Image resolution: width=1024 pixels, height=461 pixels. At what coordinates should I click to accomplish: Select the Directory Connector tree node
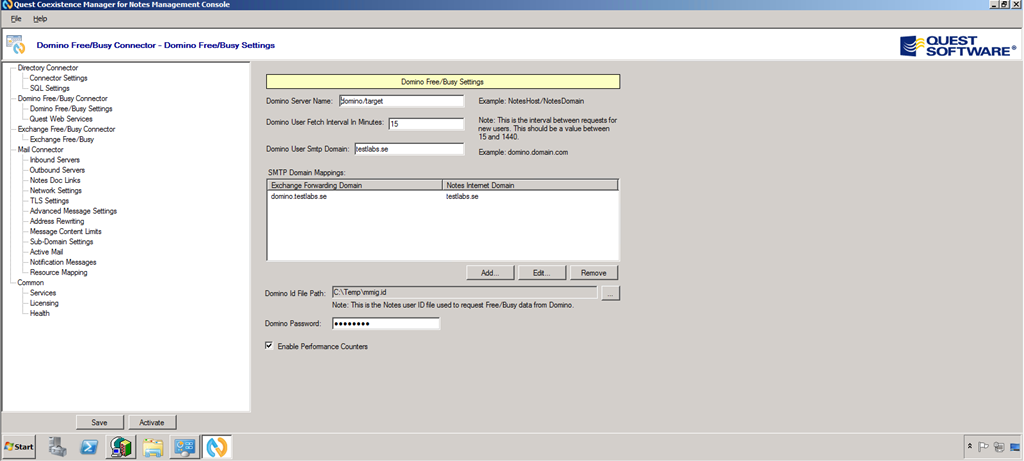(48, 68)
